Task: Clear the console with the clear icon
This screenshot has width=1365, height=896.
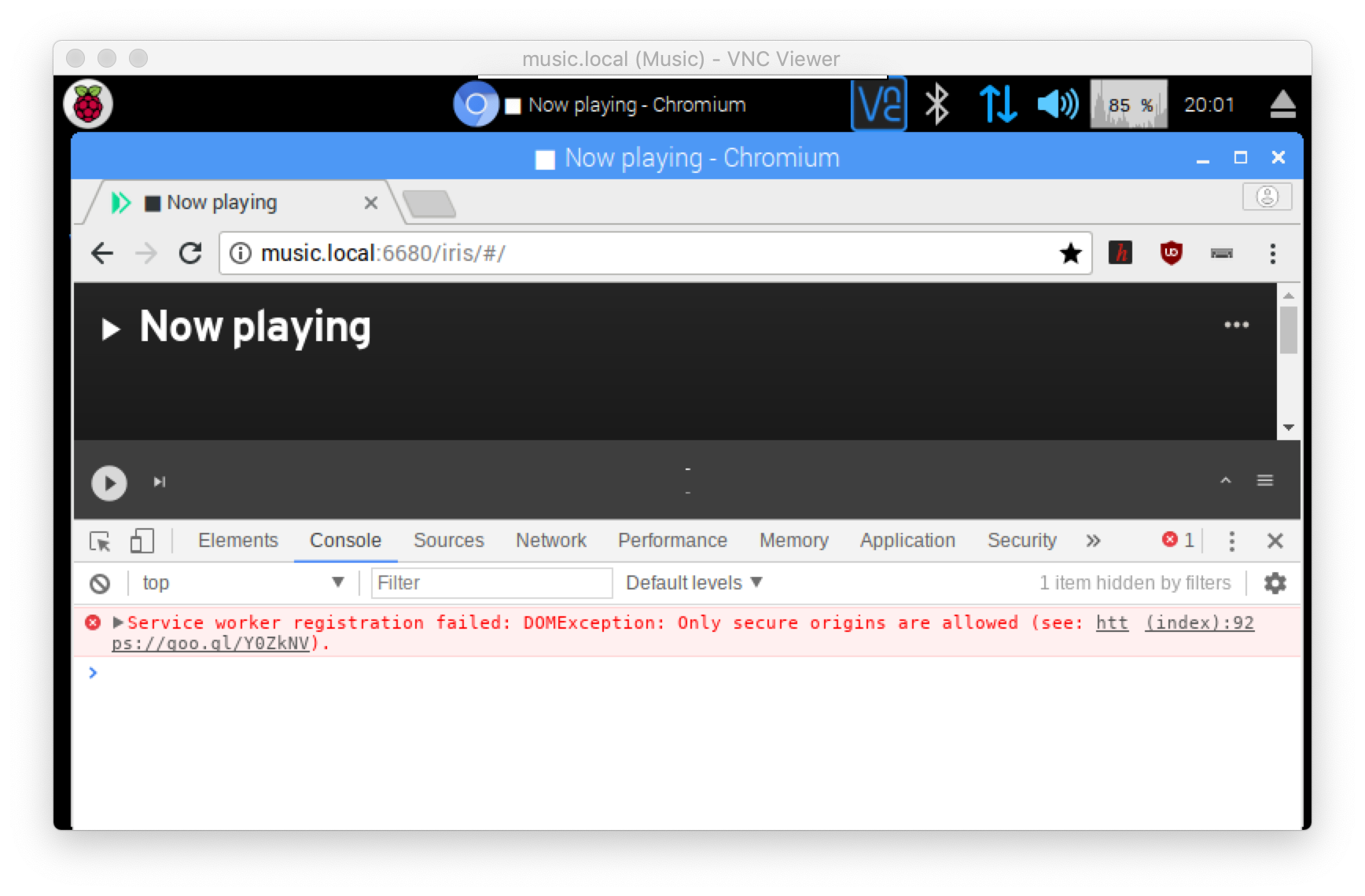Action: click(x=97, y=582)
